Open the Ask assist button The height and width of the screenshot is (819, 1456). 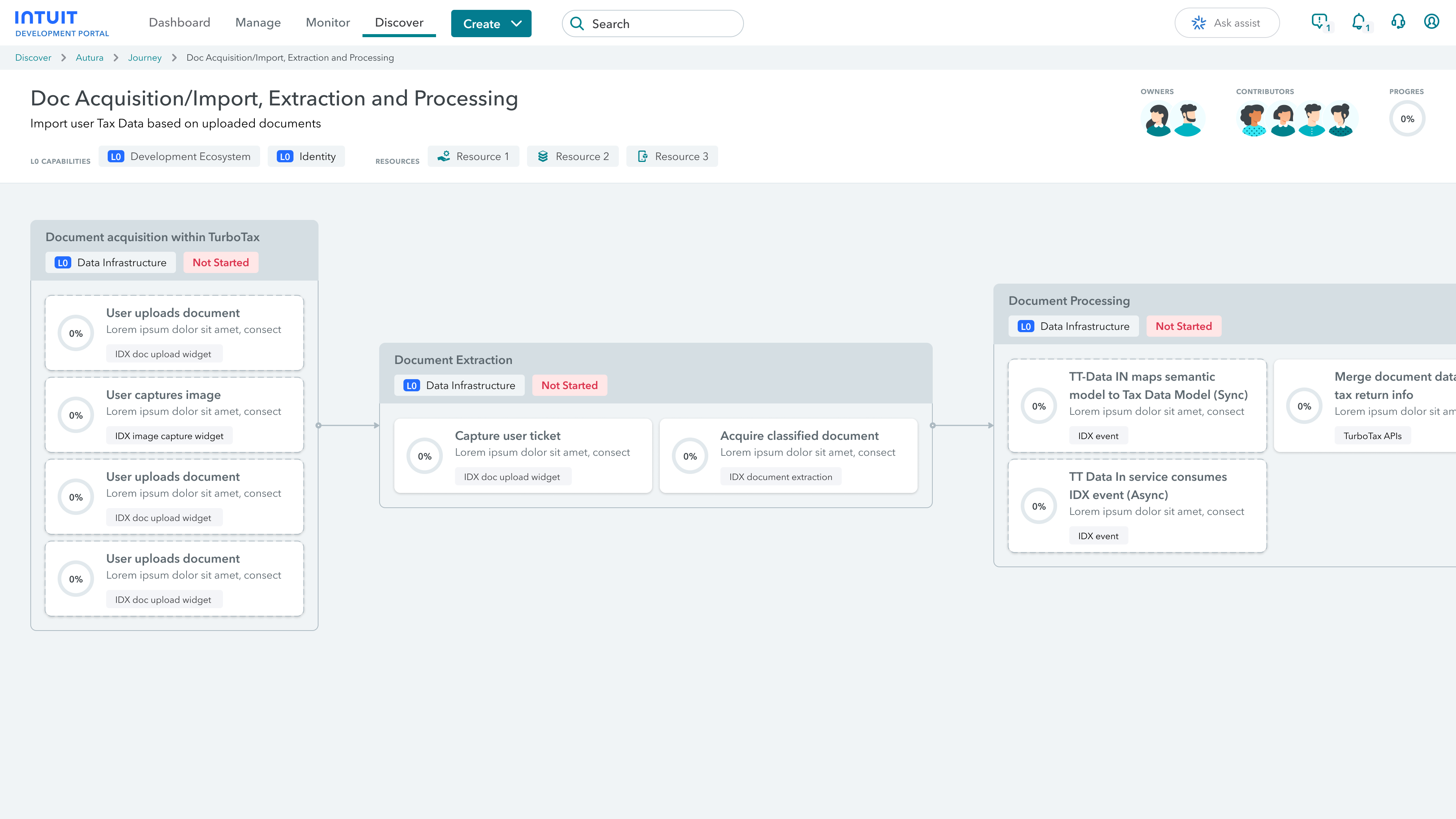(1227, 23)
